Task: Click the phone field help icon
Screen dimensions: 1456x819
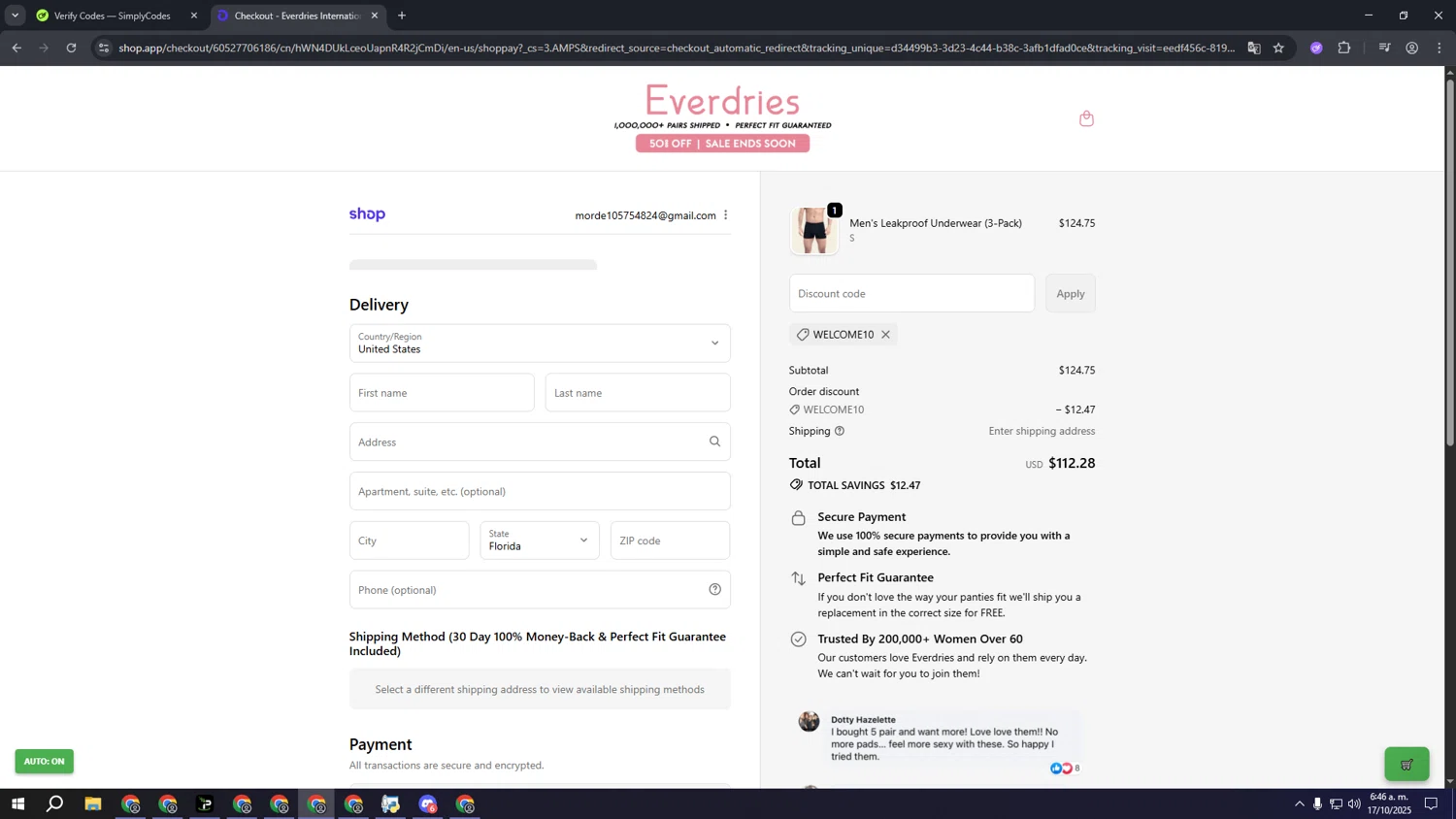Action: [x=714, y=589]
